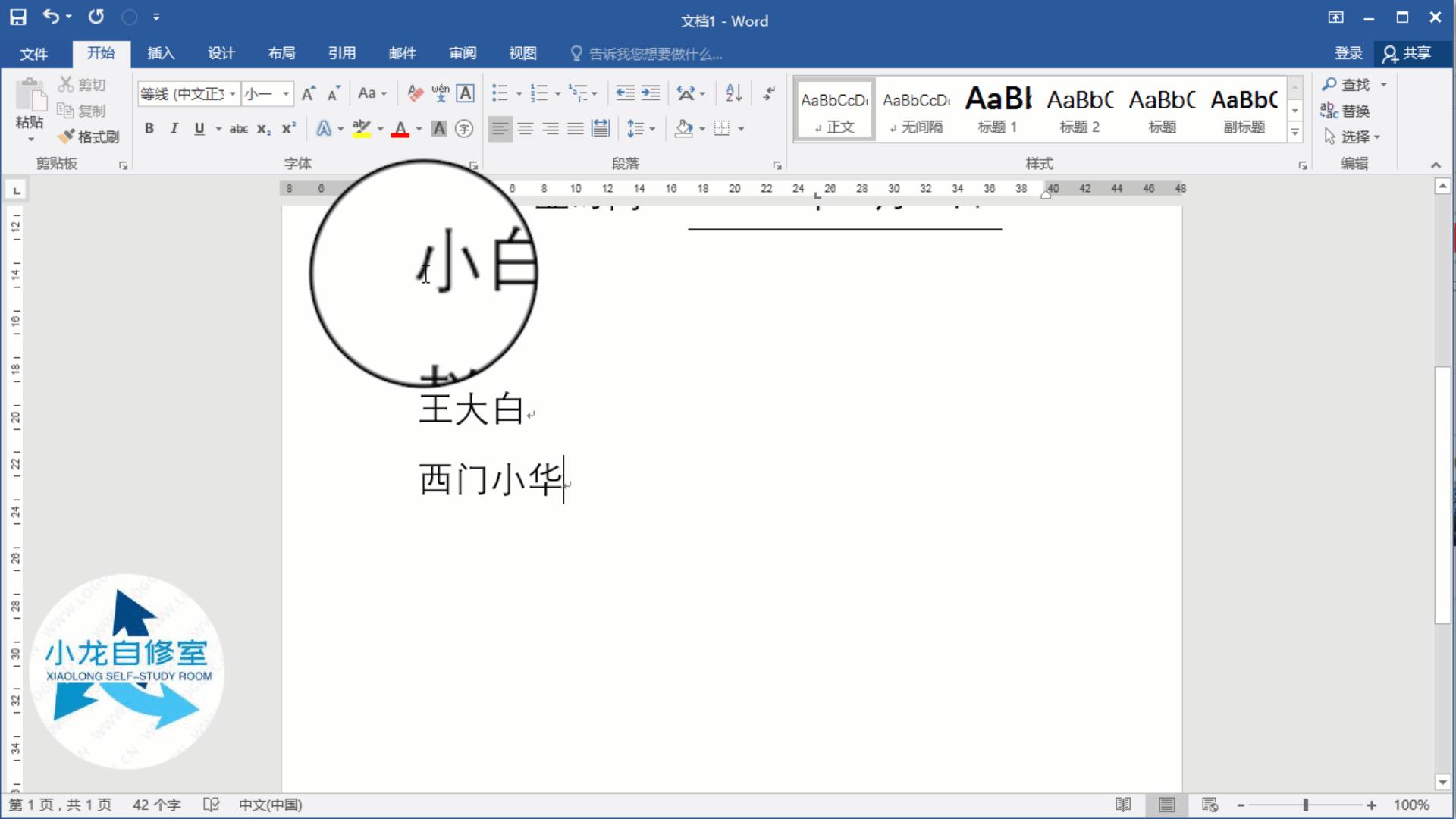1456x819 pixels.
Task: Click the word count showing 42 个字
Action: point(156,805)
